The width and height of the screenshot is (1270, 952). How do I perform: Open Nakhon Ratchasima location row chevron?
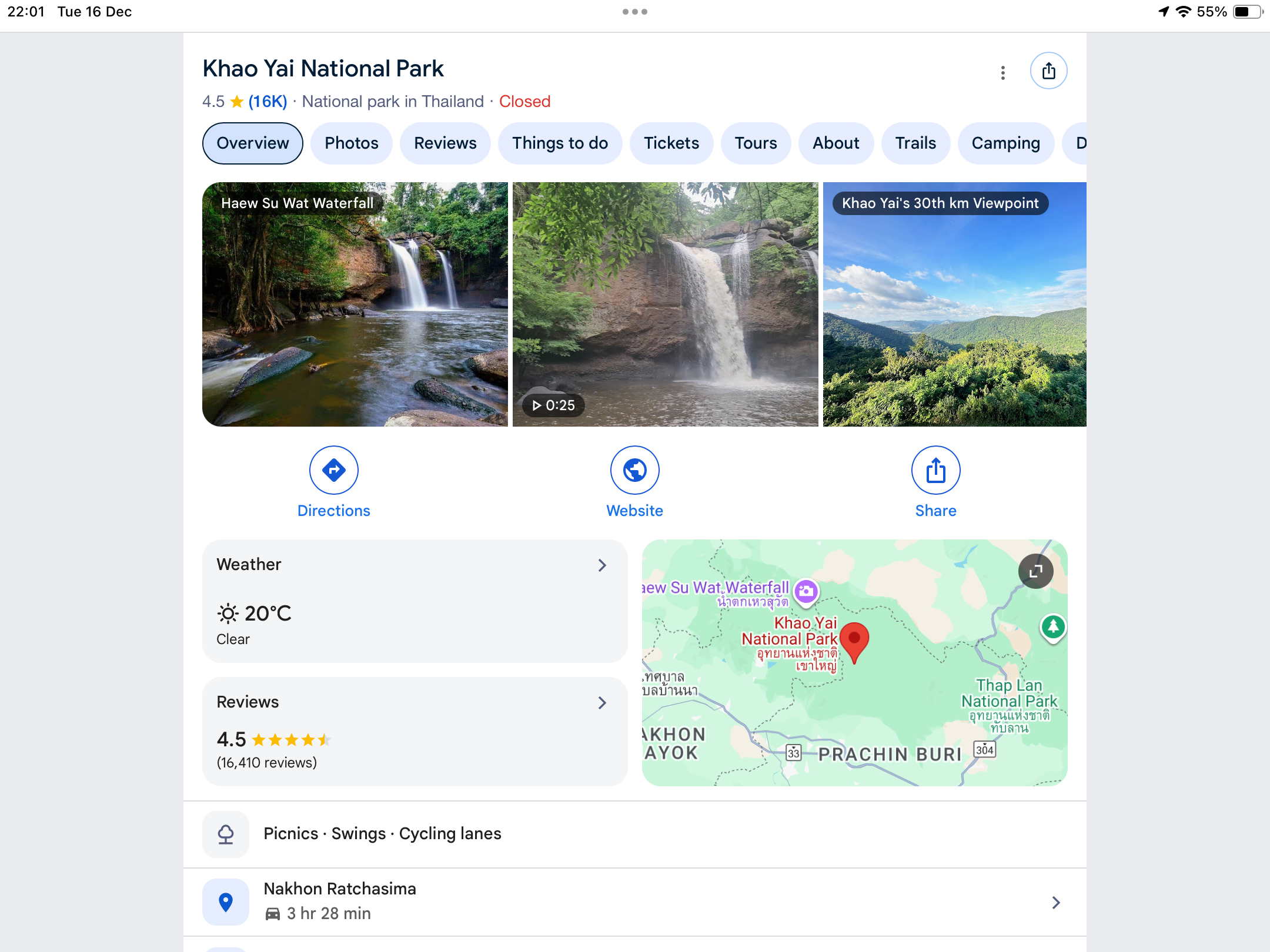pos(1055,903)
